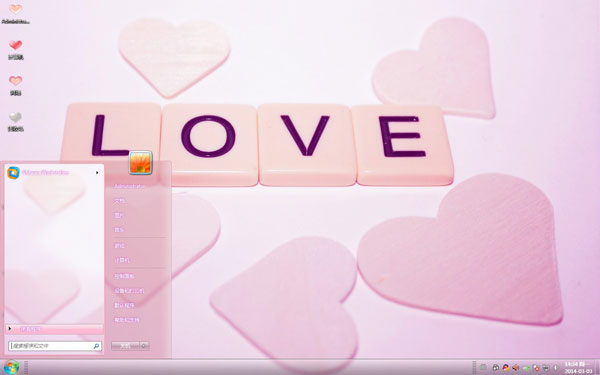
Task: Click the orange speaker volume tray icon
Action: pyautogui.click(x=515, y=368)
